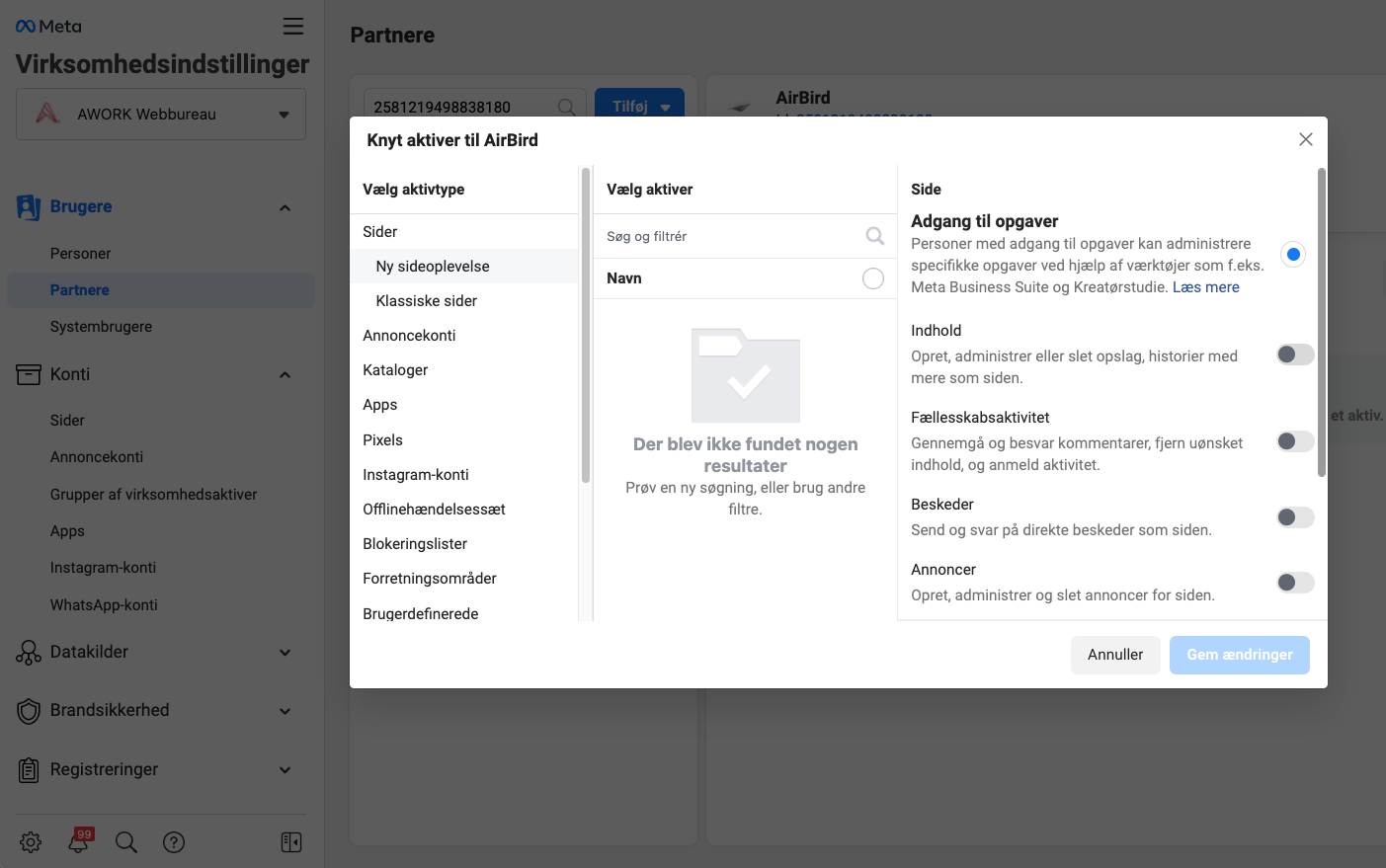Open the hamburger menu beside the Meta logo
Image resolution: width=1386 pixels, height=868 pixels.
pos(293,26)
